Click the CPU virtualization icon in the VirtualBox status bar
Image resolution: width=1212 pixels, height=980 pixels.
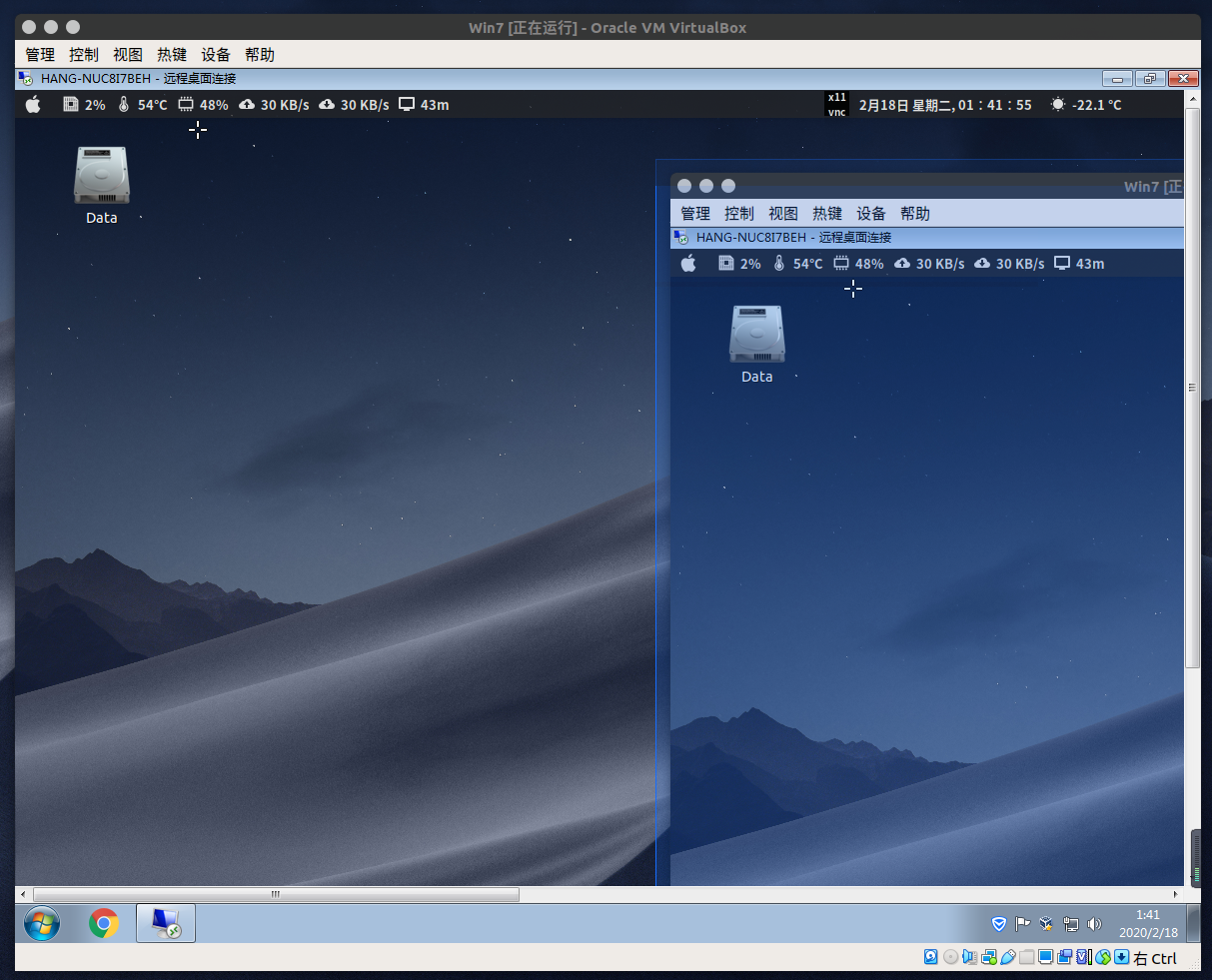[x=1084, y=957]
